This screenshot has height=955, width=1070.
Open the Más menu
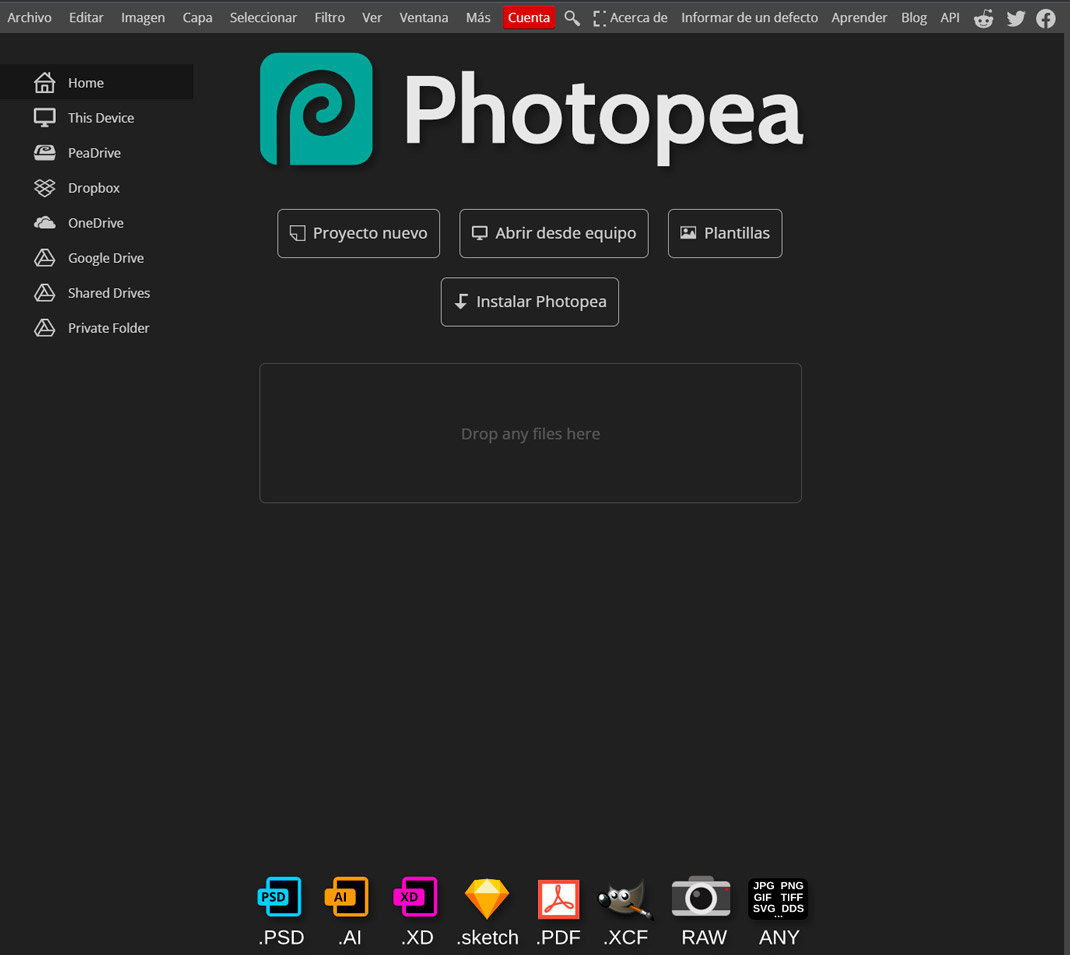pos(478,18)
